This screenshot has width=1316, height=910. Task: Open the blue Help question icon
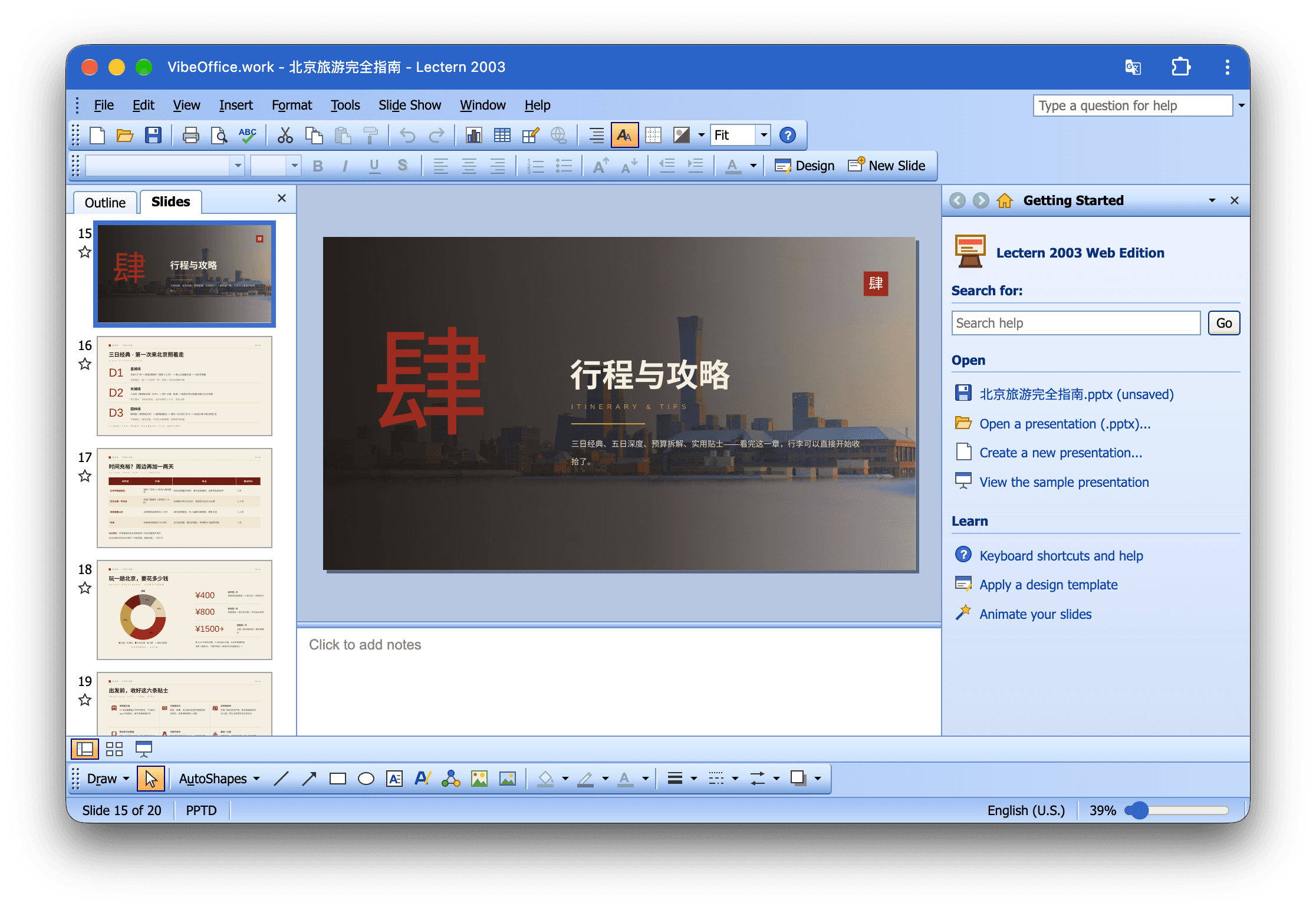(788, 136)
